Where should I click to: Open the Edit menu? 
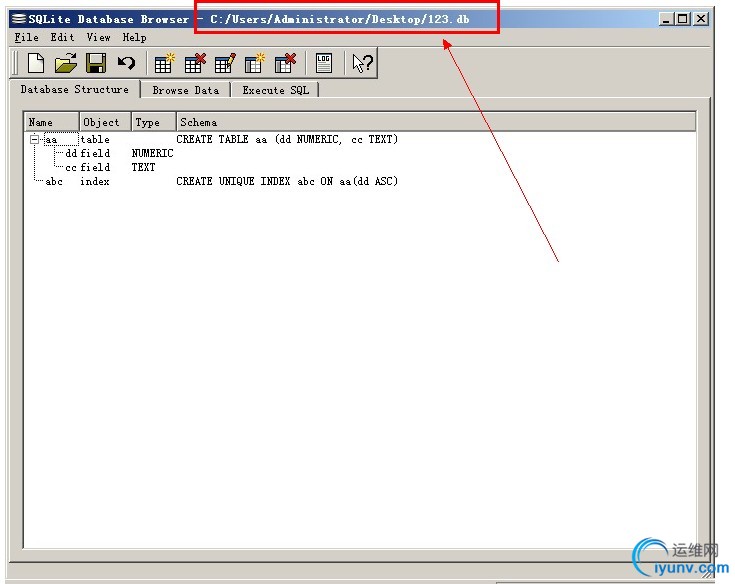click(62, 37)
